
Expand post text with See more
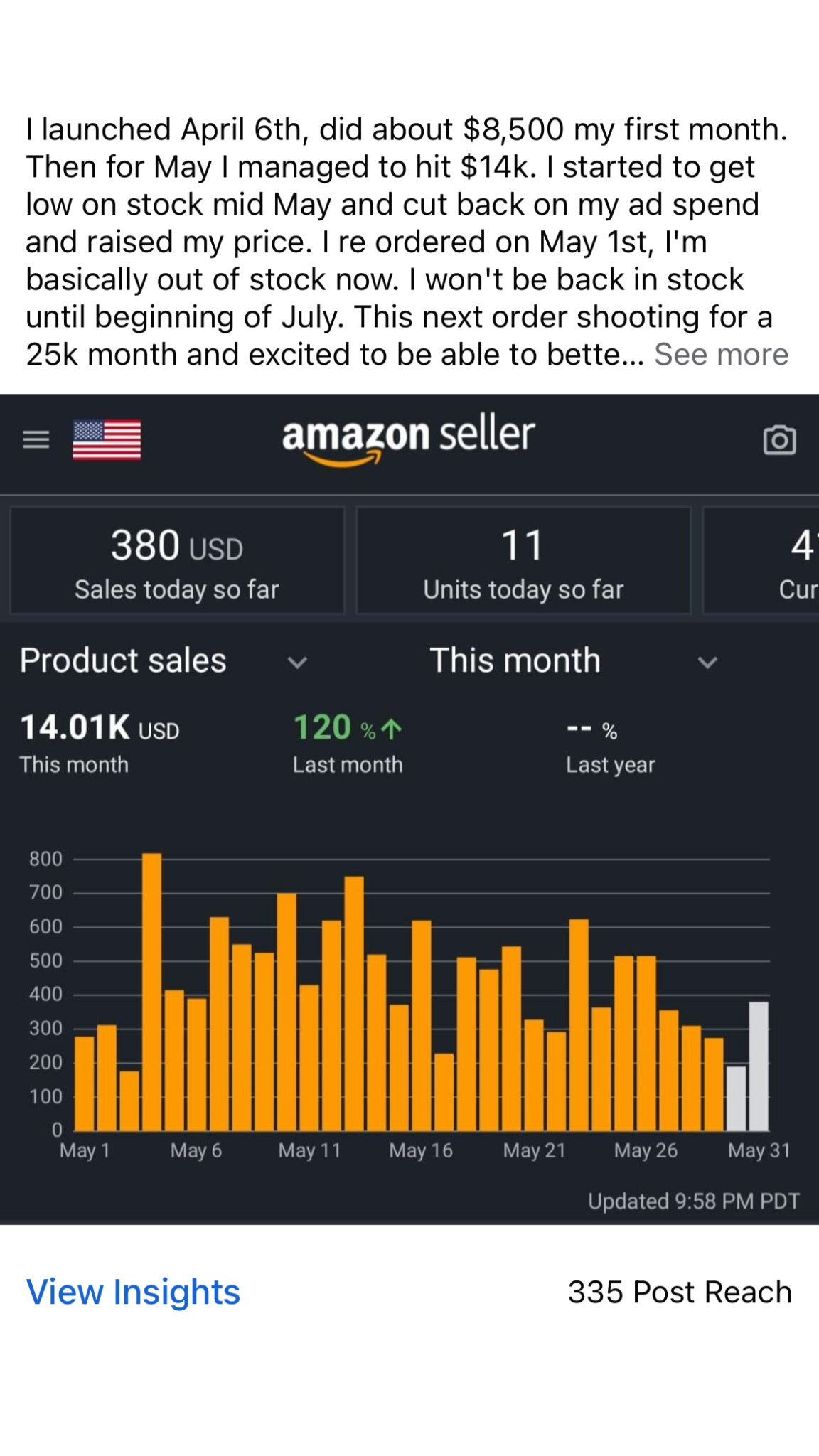(x=721, y=355)
